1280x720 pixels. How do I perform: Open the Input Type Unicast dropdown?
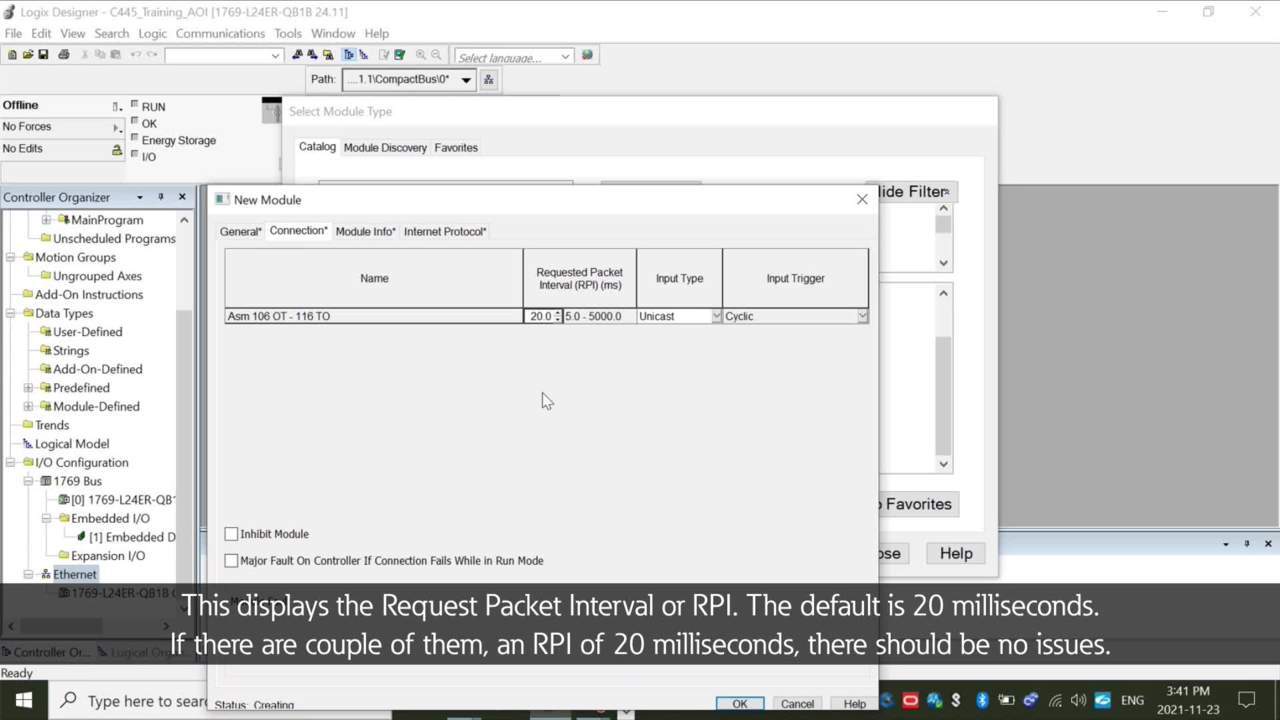click(x=716, y=316)
